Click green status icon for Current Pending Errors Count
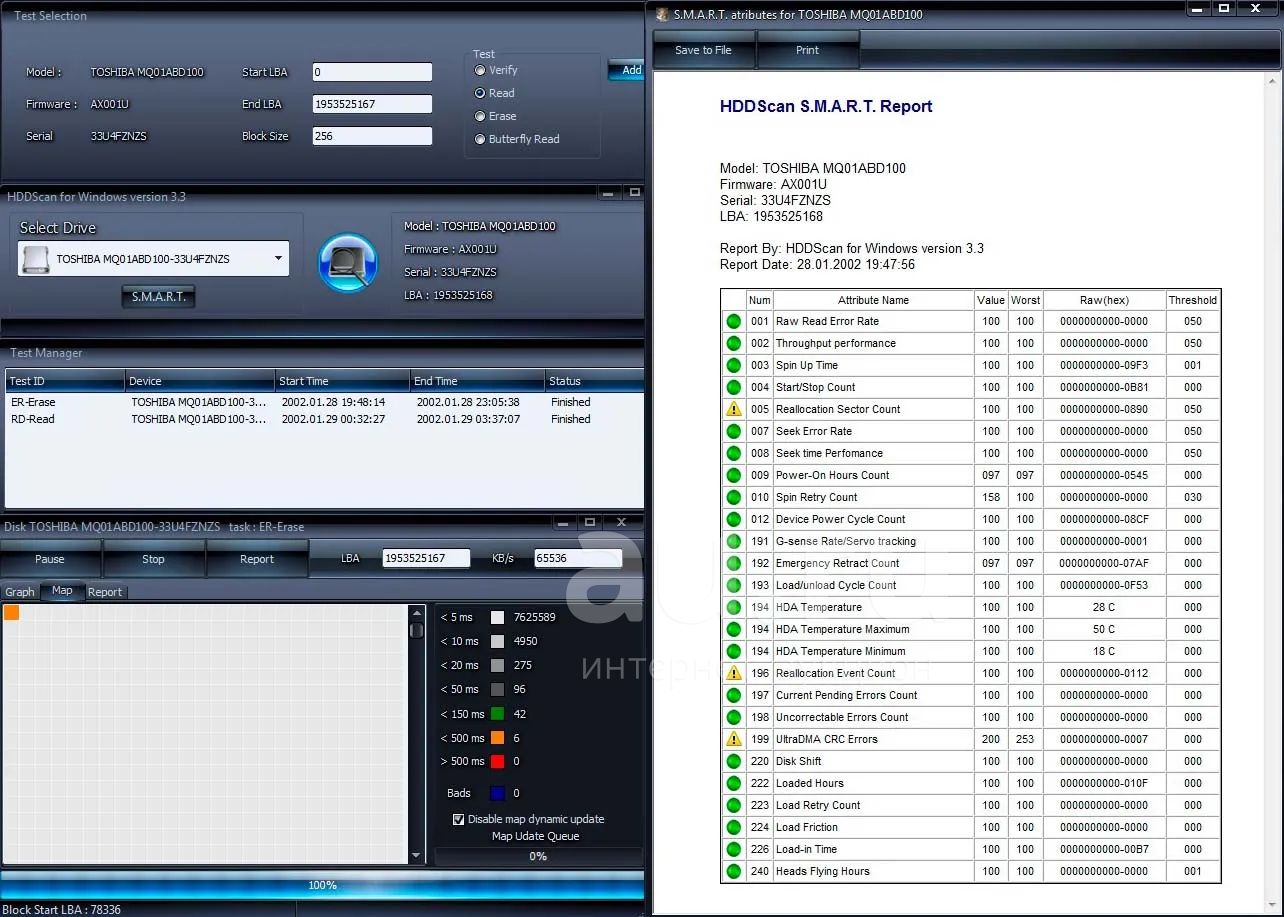This screenshot has width=1284, height=917. pos(734,695)
